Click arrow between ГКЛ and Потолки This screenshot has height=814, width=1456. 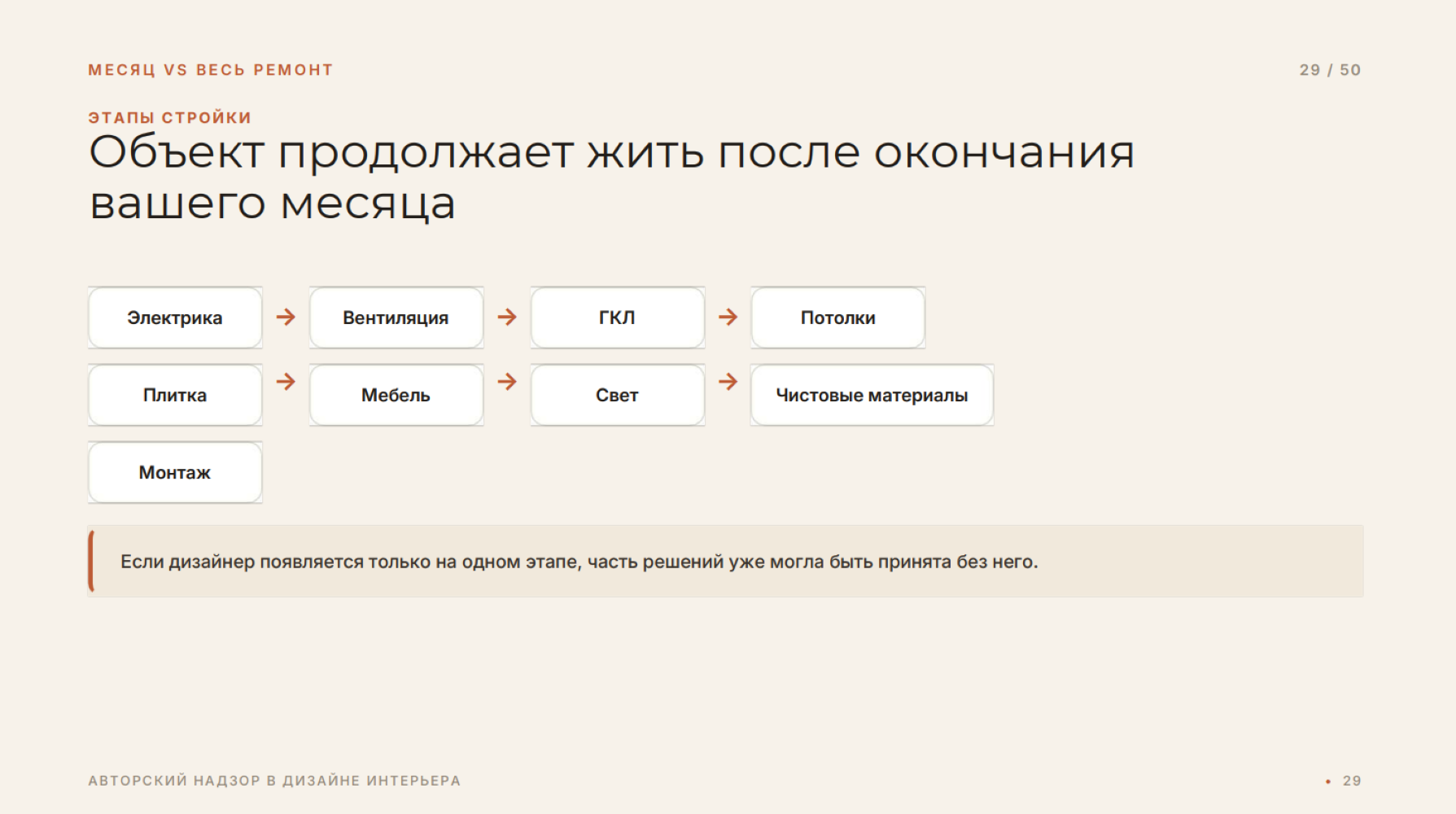coord(728,317)
